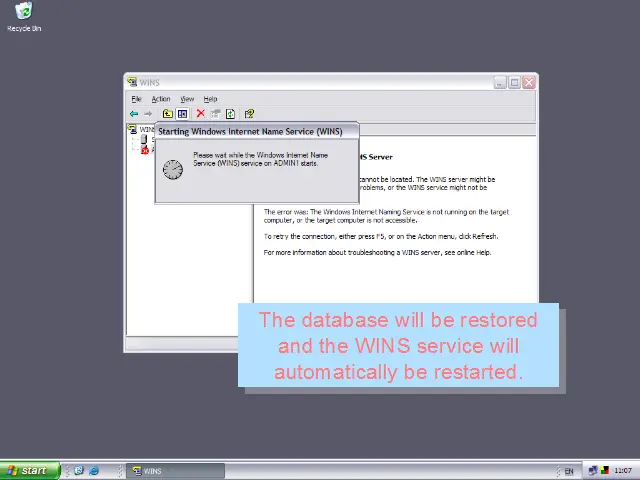Select the server node with red error icon
The height and width of the screenshot is (480, 640).
145,150
